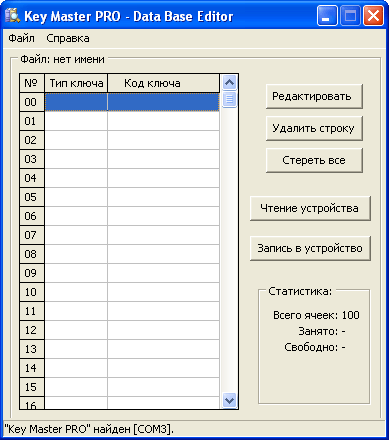Click the Тип ключа cell in row 05
The height and width of the screenshot is (440, 389).
pyautogui.click(x=76, y=197)
